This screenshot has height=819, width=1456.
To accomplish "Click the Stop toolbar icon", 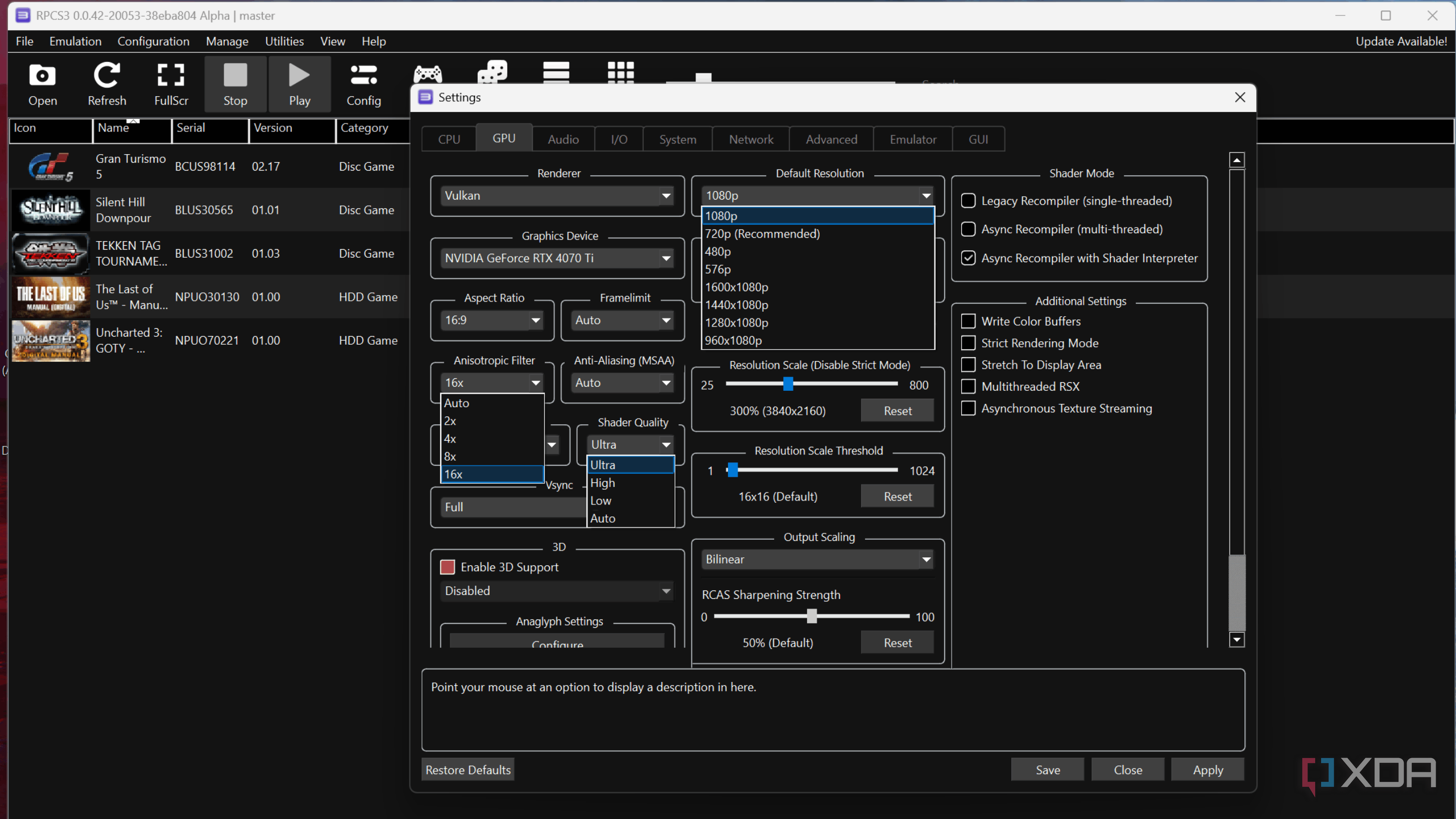I will point(235,84).
